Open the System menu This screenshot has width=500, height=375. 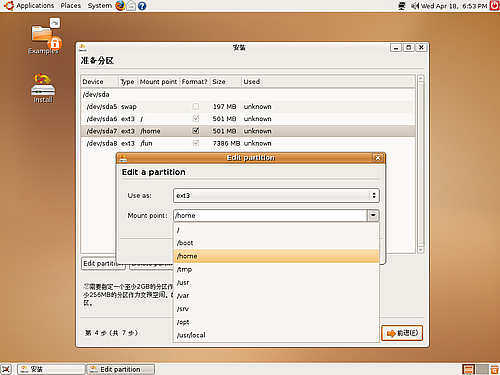tap(99, 6)
